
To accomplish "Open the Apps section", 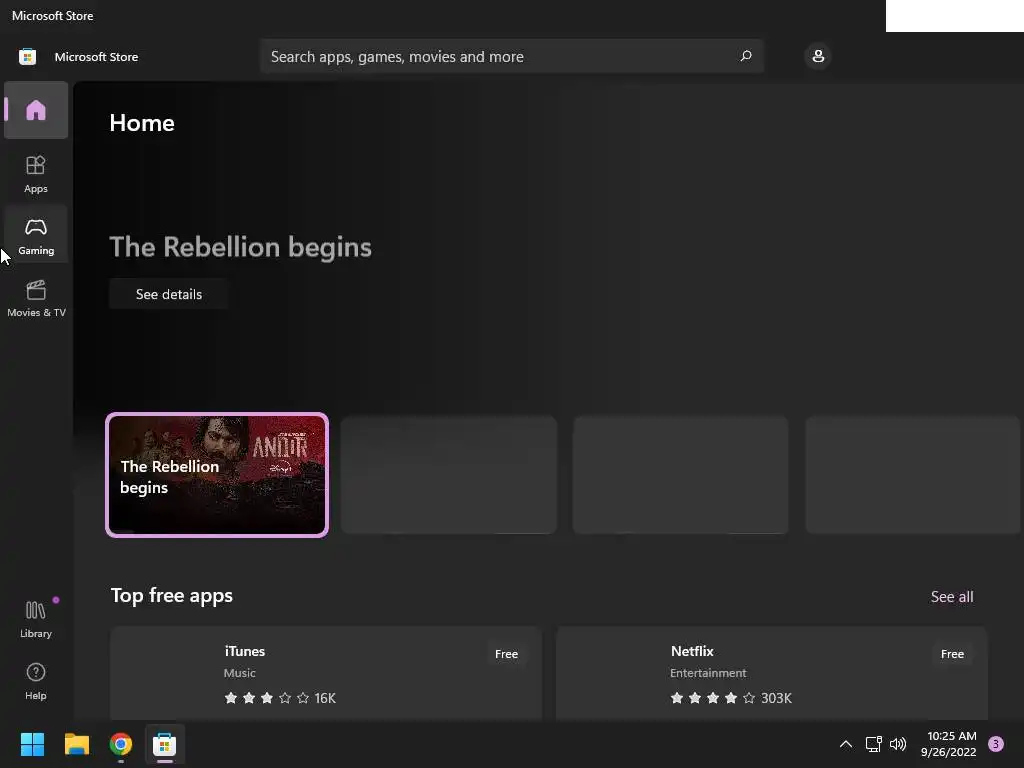I will click(36, 174).
